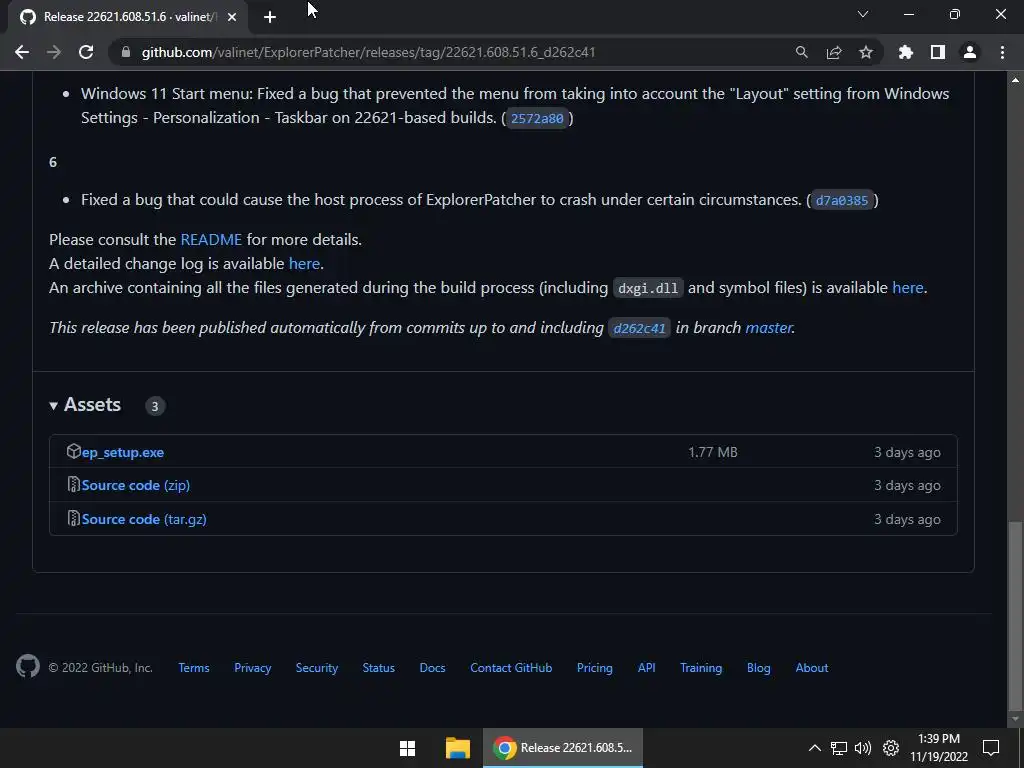Open the Training footer link
The width and height of the screenshot is (1024, 768).
point(701,668)
